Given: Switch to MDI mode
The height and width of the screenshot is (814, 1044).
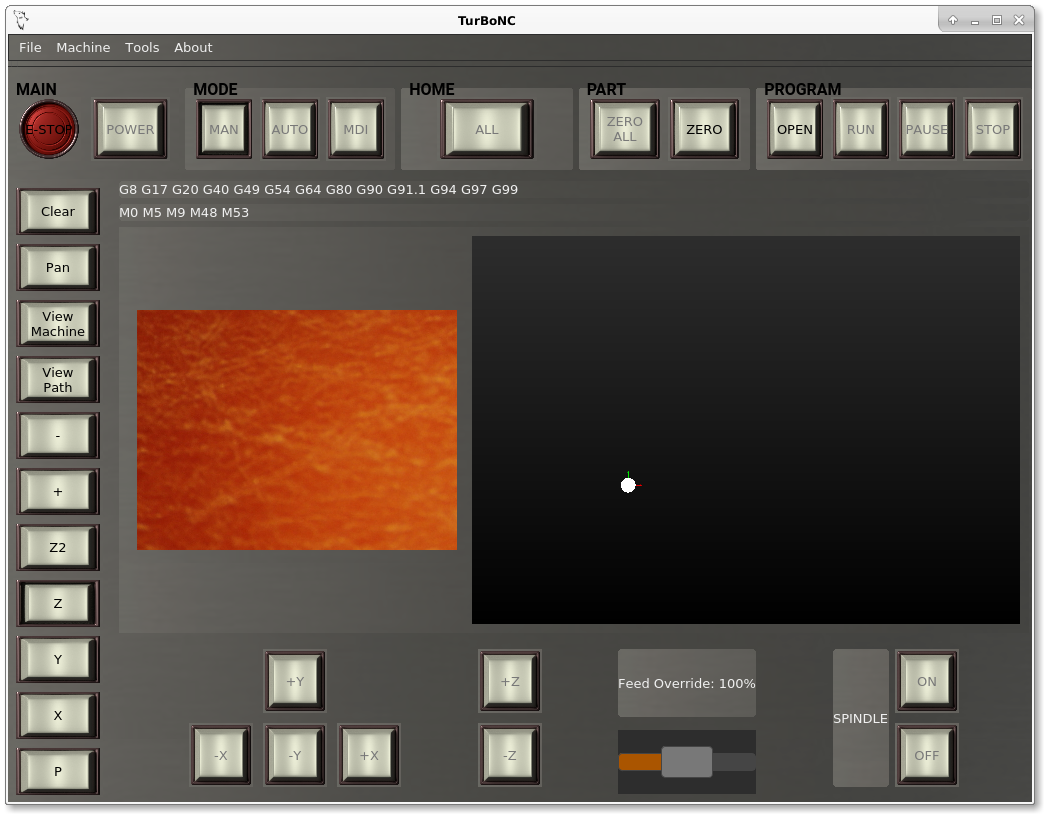Looking at the screenshot, I should coord(356,129).
